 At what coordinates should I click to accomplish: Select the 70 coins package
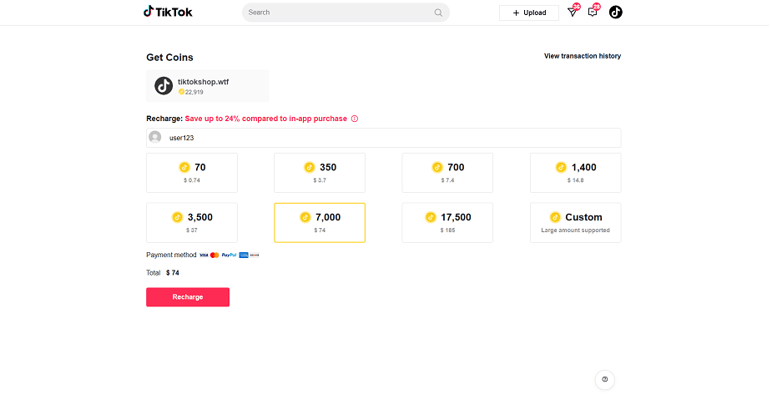coord(192,173)
